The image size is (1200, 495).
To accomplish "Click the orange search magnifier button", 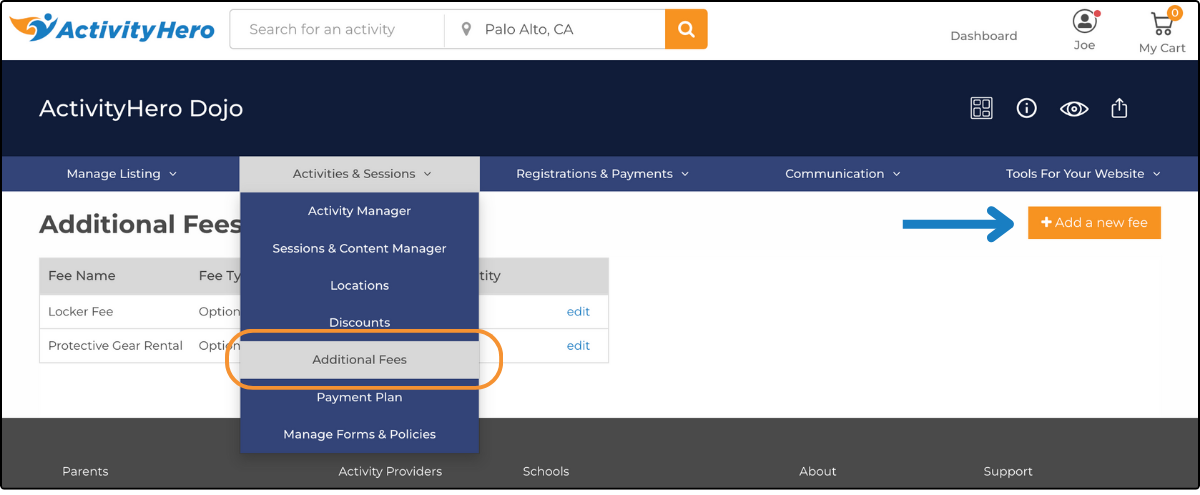I will pyautogui.click(x=686, y=29).
